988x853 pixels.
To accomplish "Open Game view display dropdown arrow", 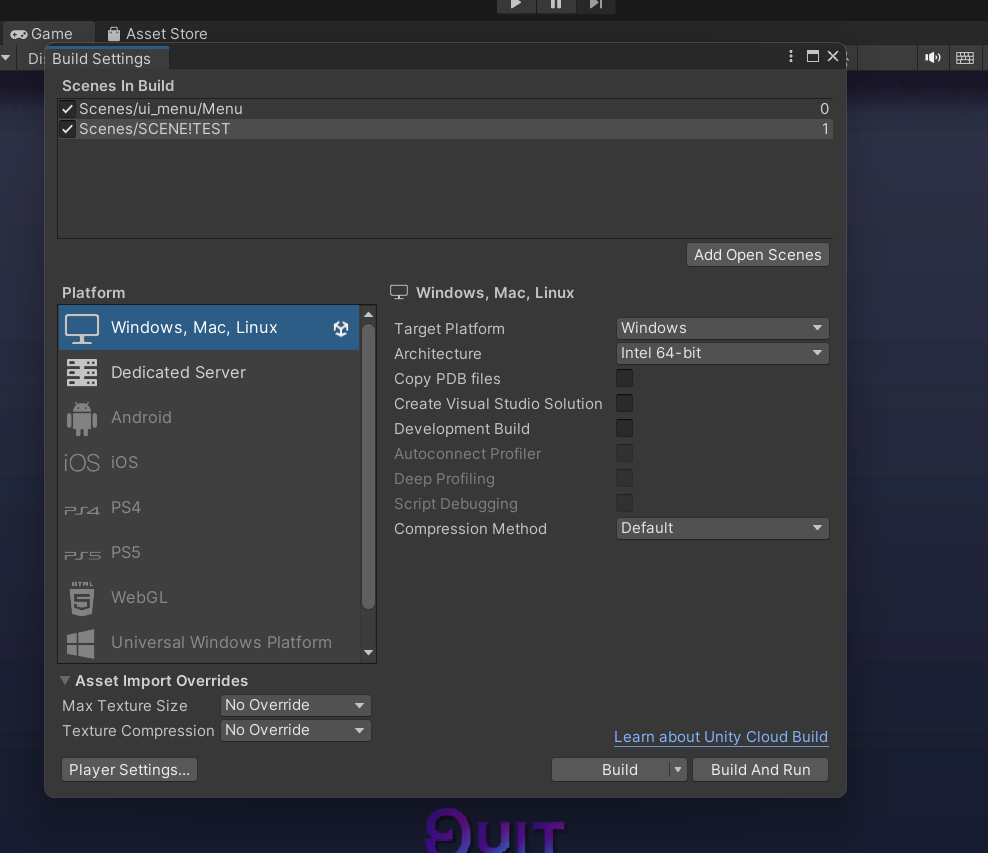I will tap(6, 58).
